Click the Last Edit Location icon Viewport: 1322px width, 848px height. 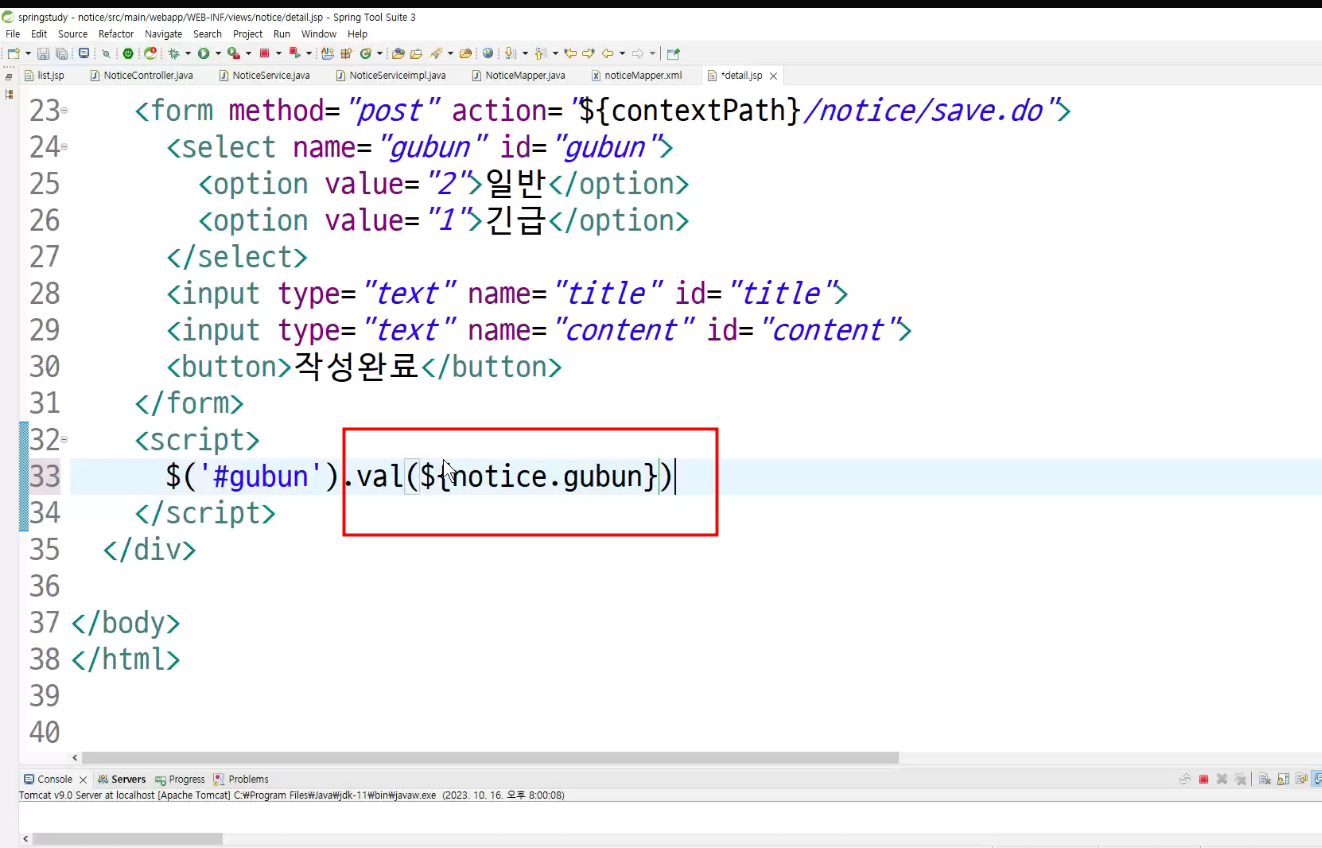point(570,54)
